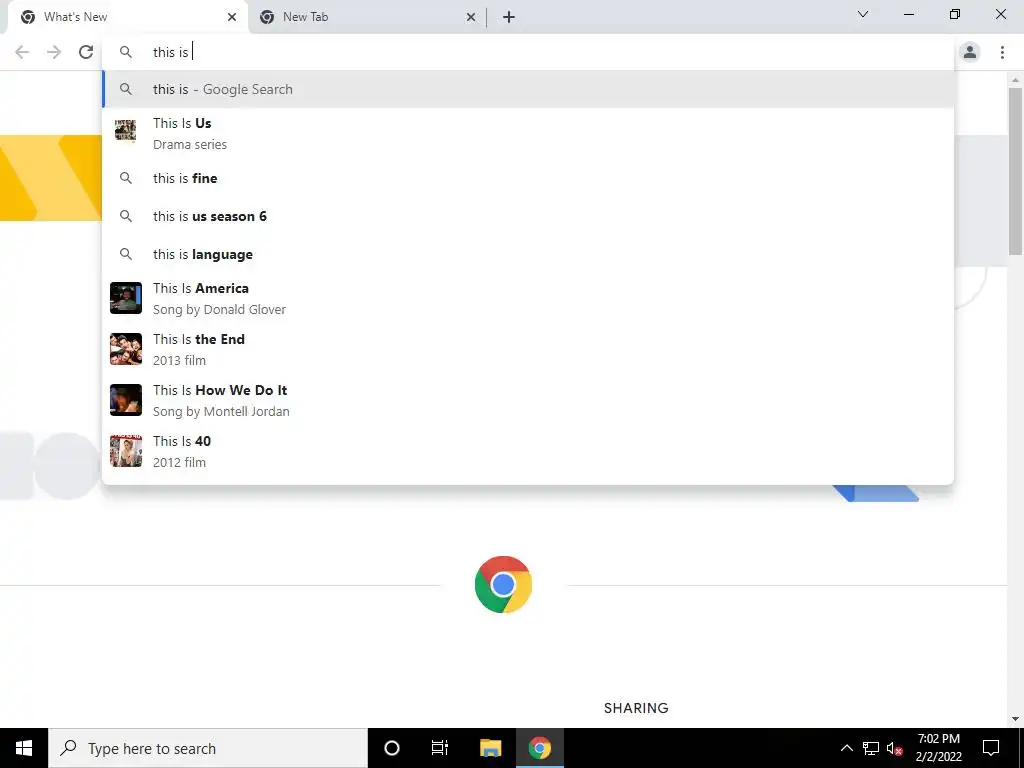Screen dimensions: 1024x768
Task: Select 'this is - Google Search' suggestion
Action: point(528,89)
